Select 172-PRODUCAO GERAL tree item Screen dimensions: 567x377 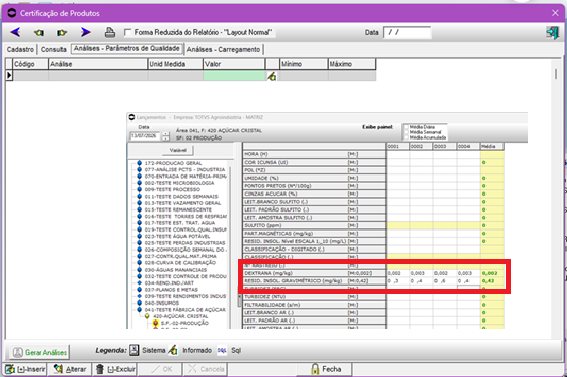tap(173, 163)
